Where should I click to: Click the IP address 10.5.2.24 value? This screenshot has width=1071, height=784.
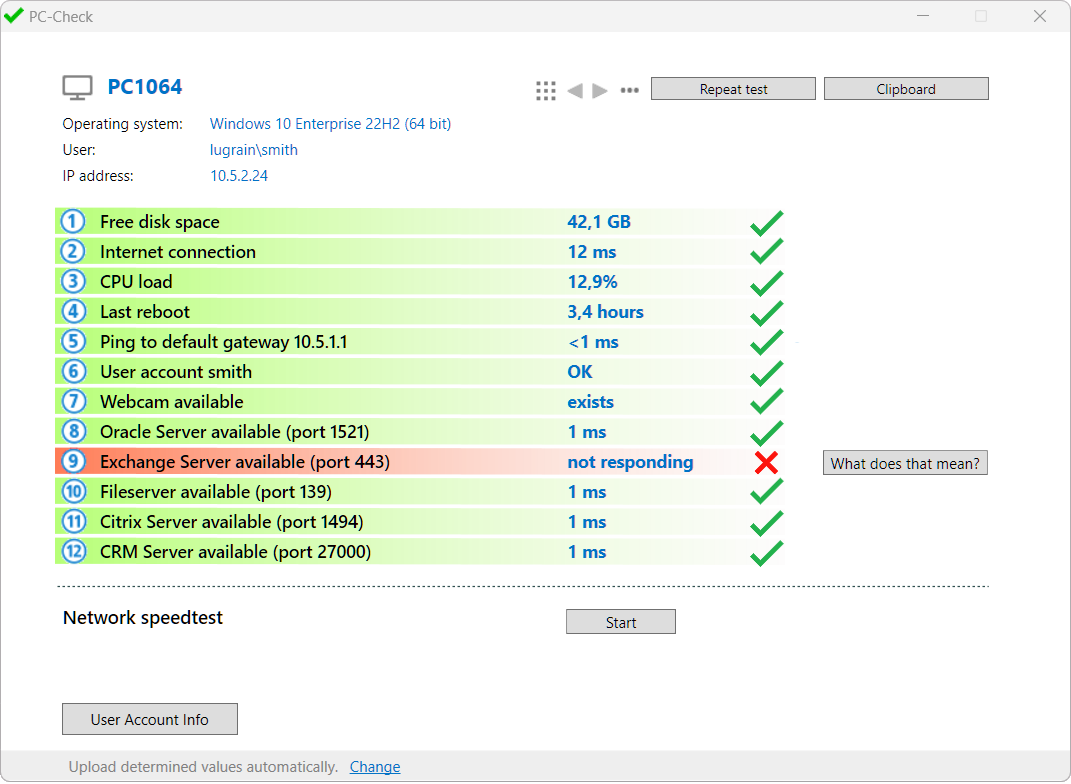(x=239, y=176)
